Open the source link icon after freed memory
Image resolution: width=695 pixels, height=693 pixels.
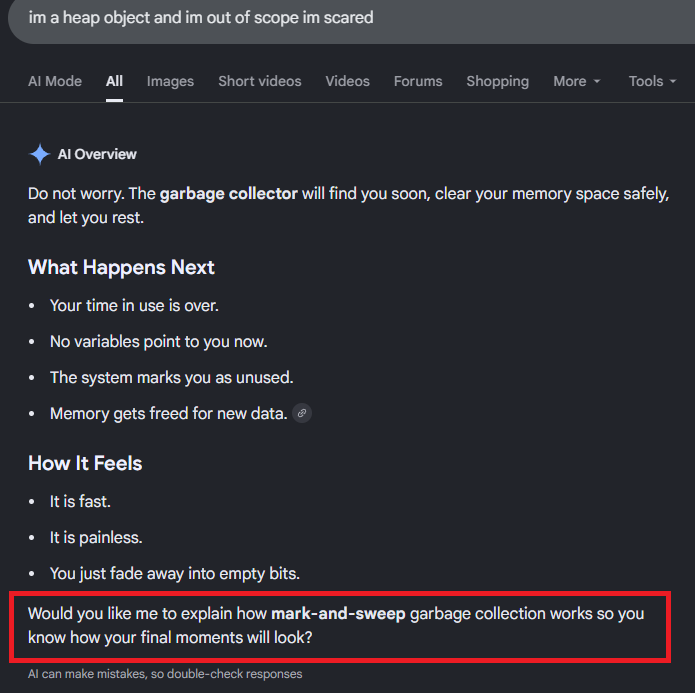click(302, 413)
